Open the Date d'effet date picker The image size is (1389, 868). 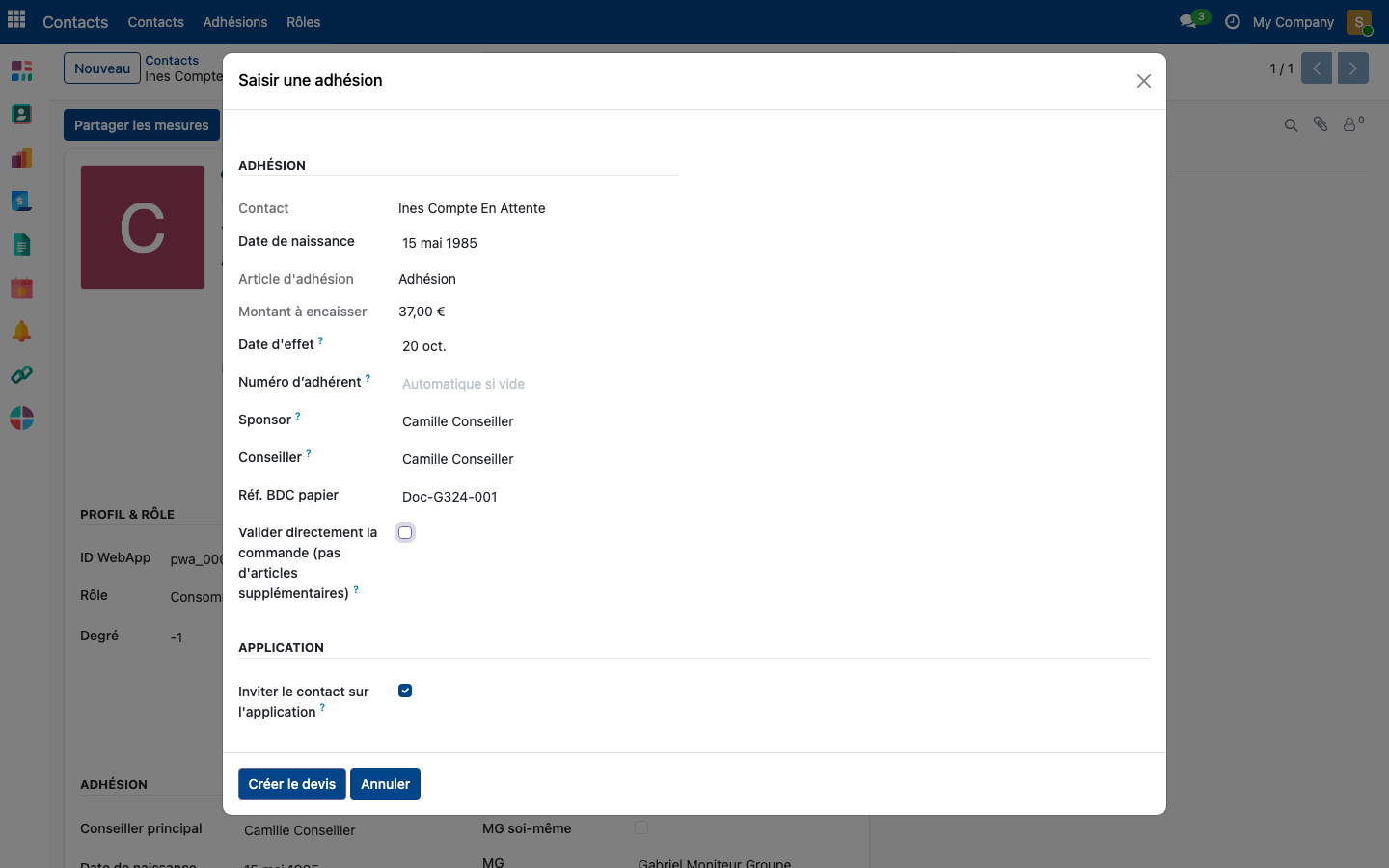click(537, 346)
